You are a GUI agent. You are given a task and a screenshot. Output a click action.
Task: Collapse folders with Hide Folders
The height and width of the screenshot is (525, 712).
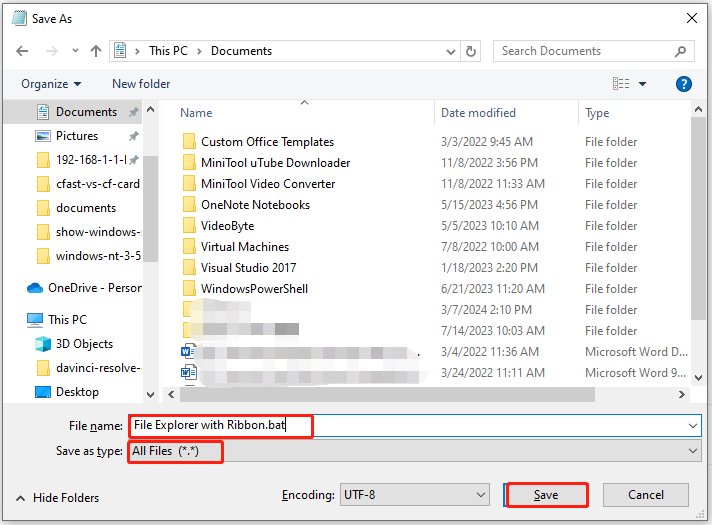[x=57, y=498]
